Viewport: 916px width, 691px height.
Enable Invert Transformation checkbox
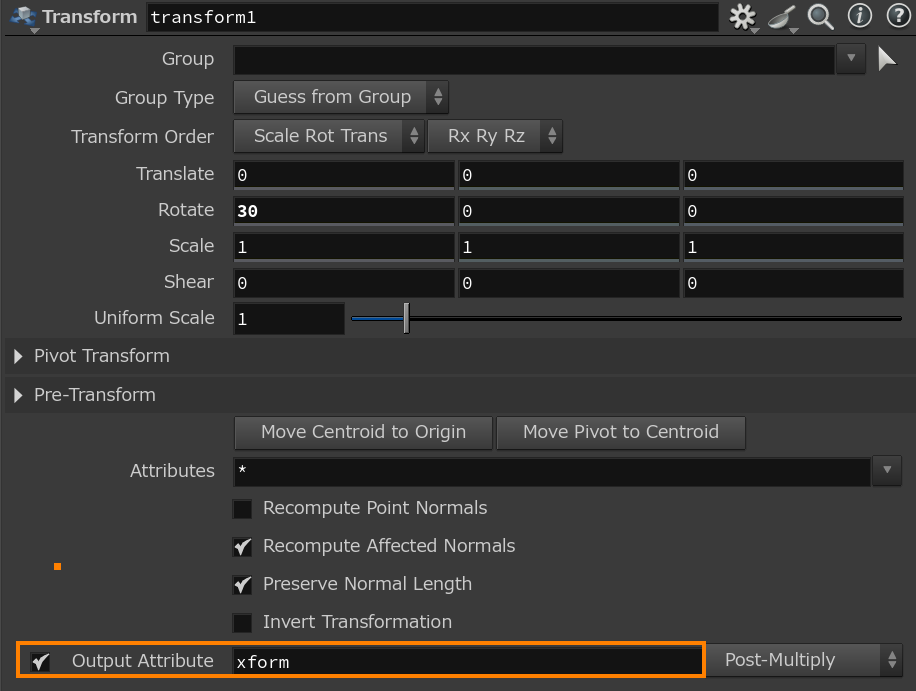[x=242, y=623]
